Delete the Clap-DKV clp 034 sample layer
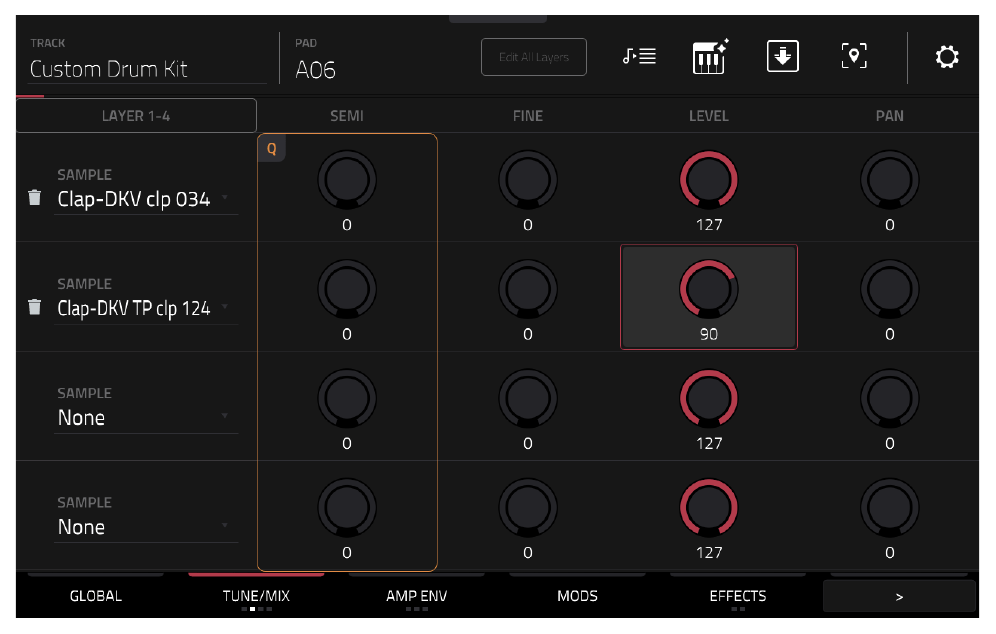 coord(35,198)
